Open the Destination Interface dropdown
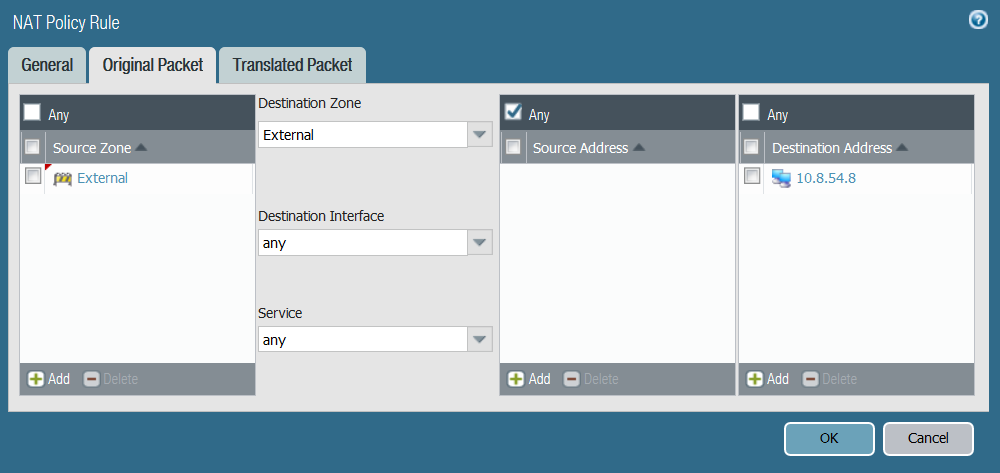The width and height of the screenshot is (1000, 473). [x=480, y=243]
